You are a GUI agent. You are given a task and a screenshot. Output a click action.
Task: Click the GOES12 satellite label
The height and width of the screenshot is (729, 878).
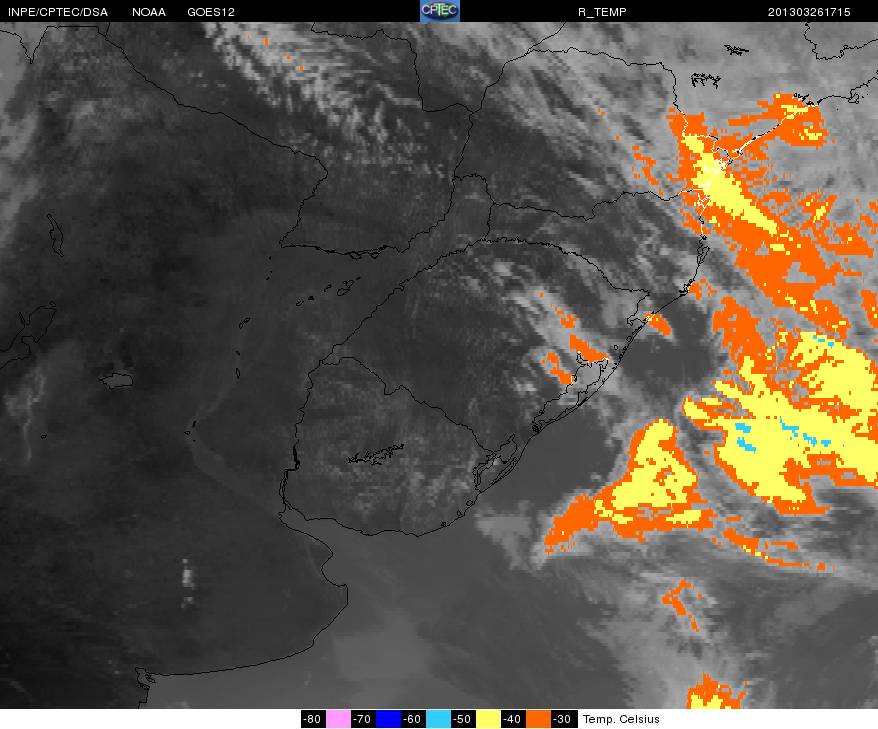click(211, 12)
